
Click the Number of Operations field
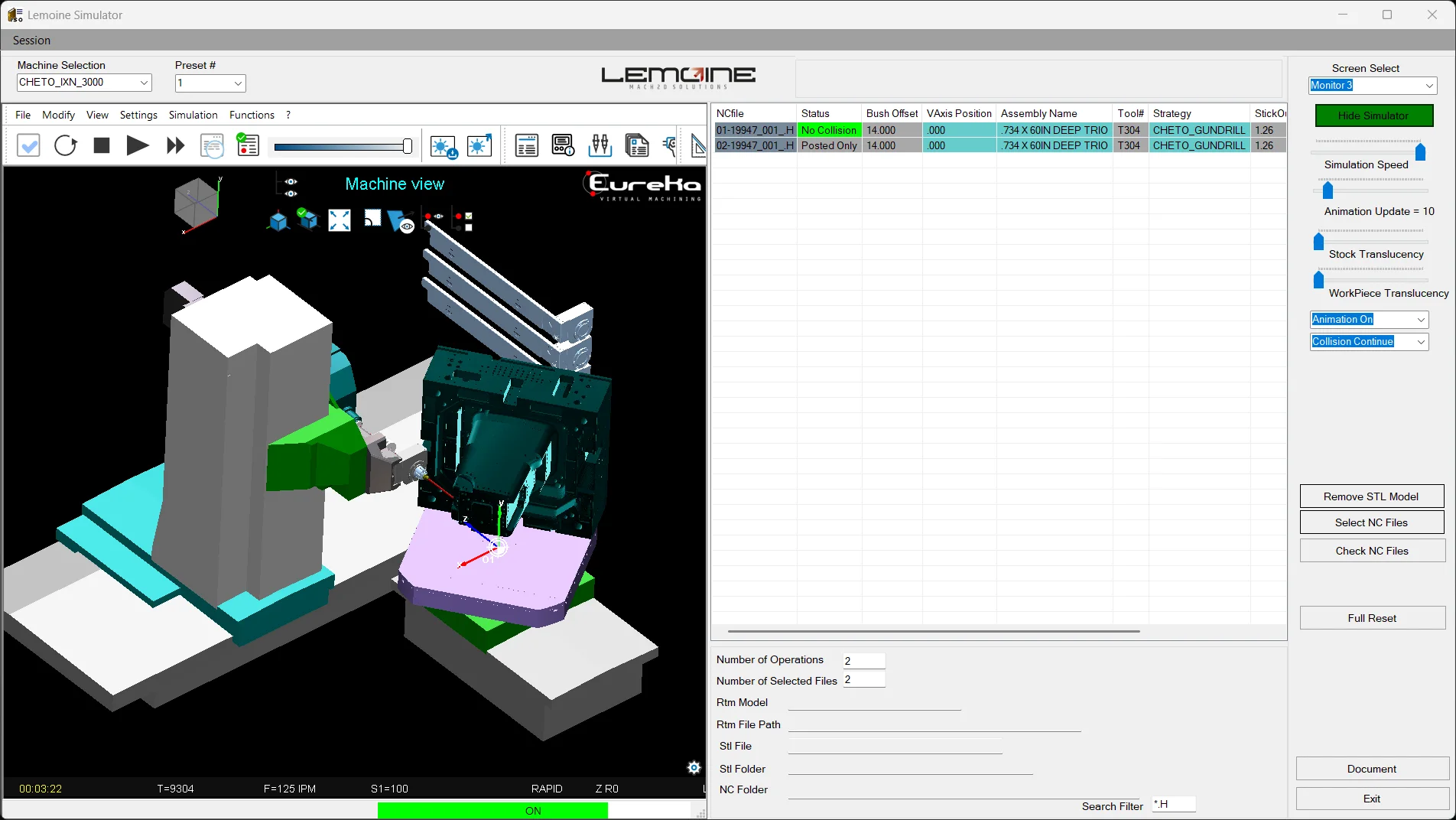click(864, 660)
